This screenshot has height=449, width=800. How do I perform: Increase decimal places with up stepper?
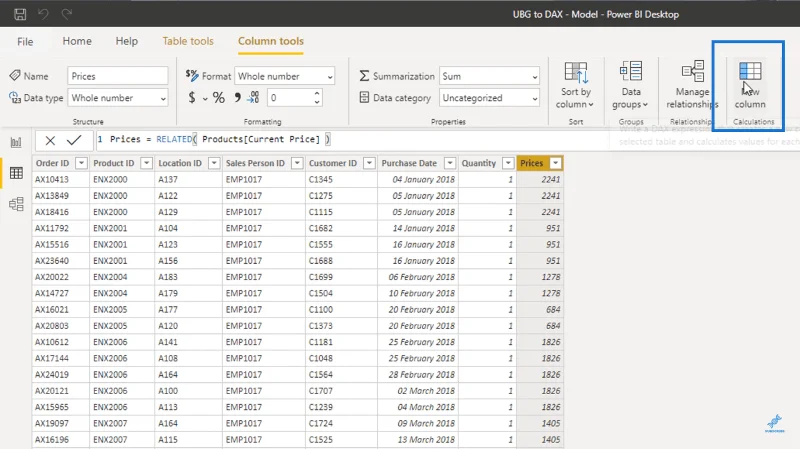coord(317,93)
